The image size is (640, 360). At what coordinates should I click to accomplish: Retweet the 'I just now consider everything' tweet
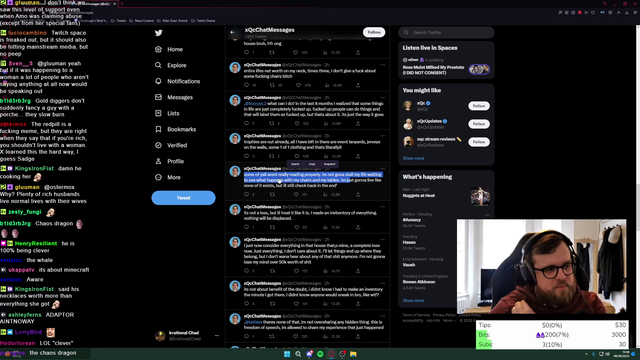[x=272, y=271]
